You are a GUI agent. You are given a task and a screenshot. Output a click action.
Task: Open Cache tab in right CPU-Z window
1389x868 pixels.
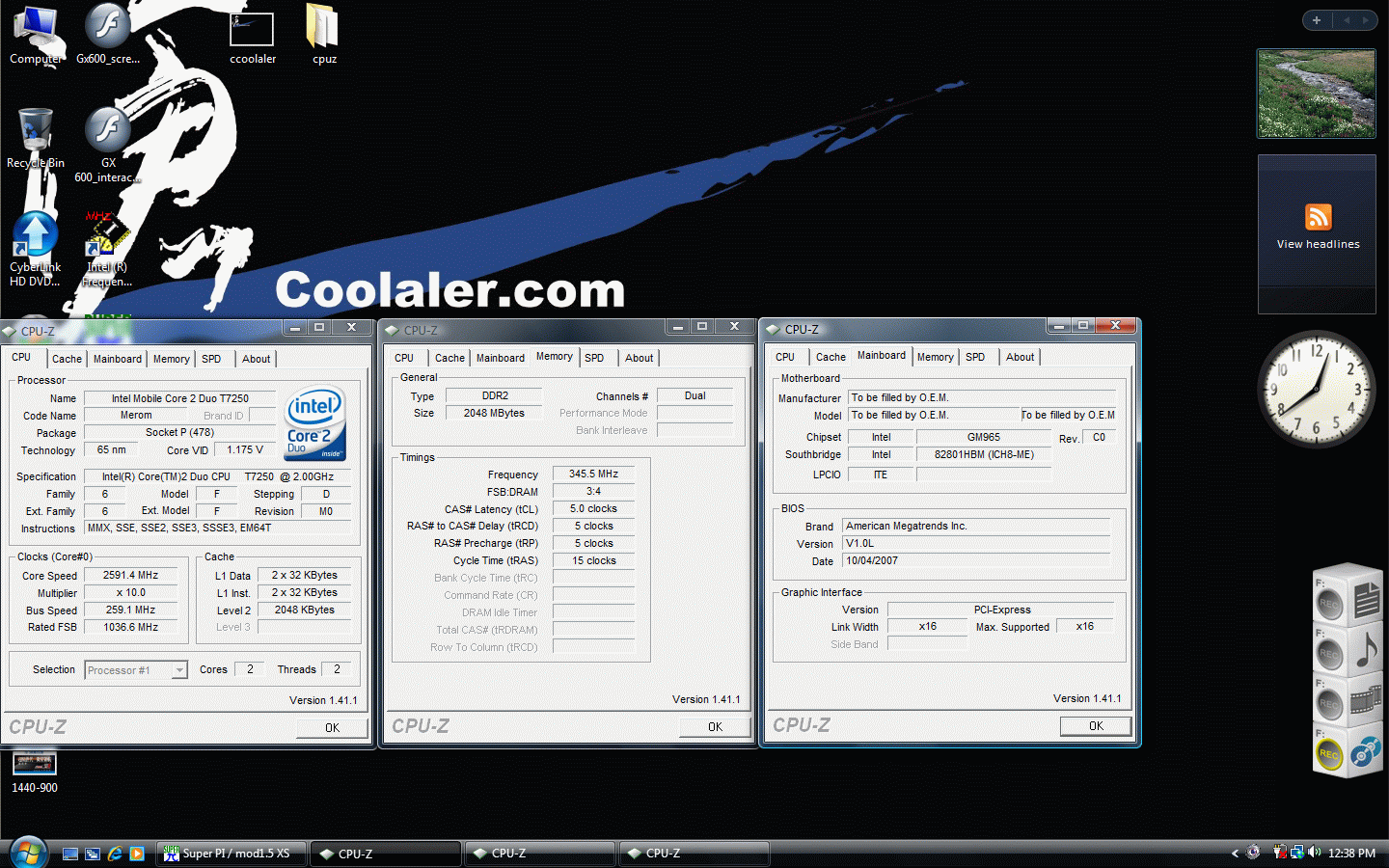pos(831,357)
